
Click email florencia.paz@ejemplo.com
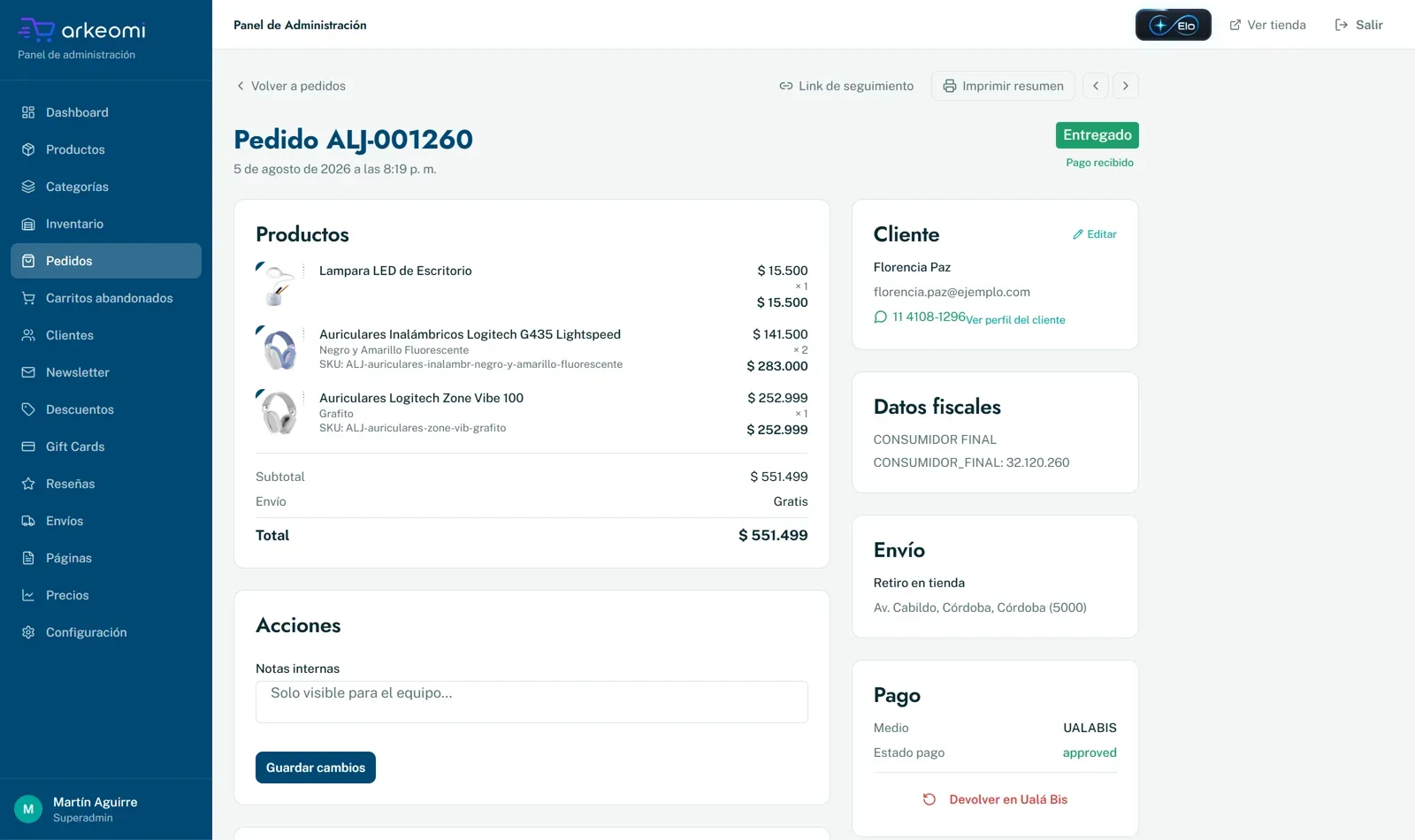click(x=952, y=292)
